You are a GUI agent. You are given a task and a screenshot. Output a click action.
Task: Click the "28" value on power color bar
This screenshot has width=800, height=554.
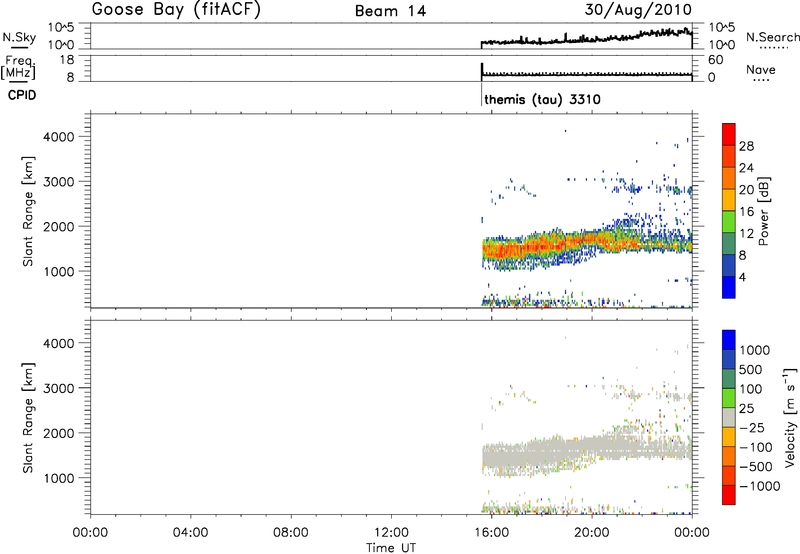746,146
